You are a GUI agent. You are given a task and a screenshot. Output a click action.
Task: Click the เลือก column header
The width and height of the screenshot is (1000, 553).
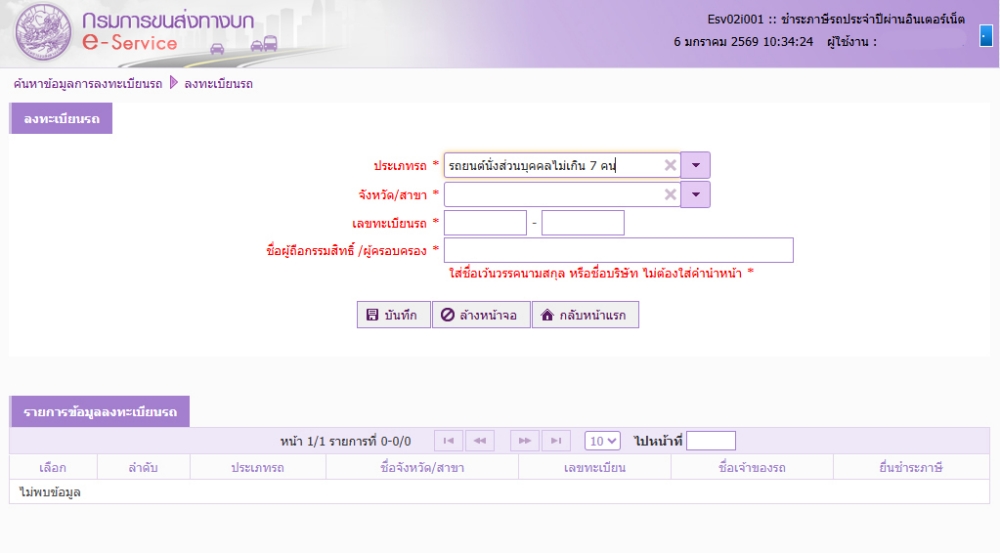point(53,468)
